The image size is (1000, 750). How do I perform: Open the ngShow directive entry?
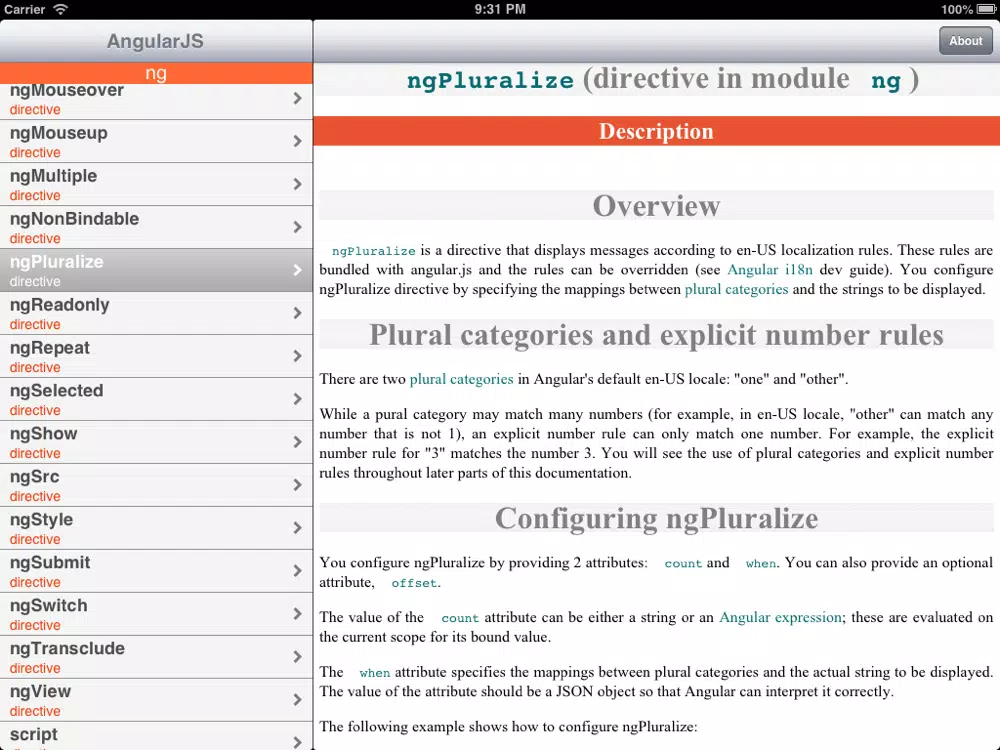coord(156,442)
